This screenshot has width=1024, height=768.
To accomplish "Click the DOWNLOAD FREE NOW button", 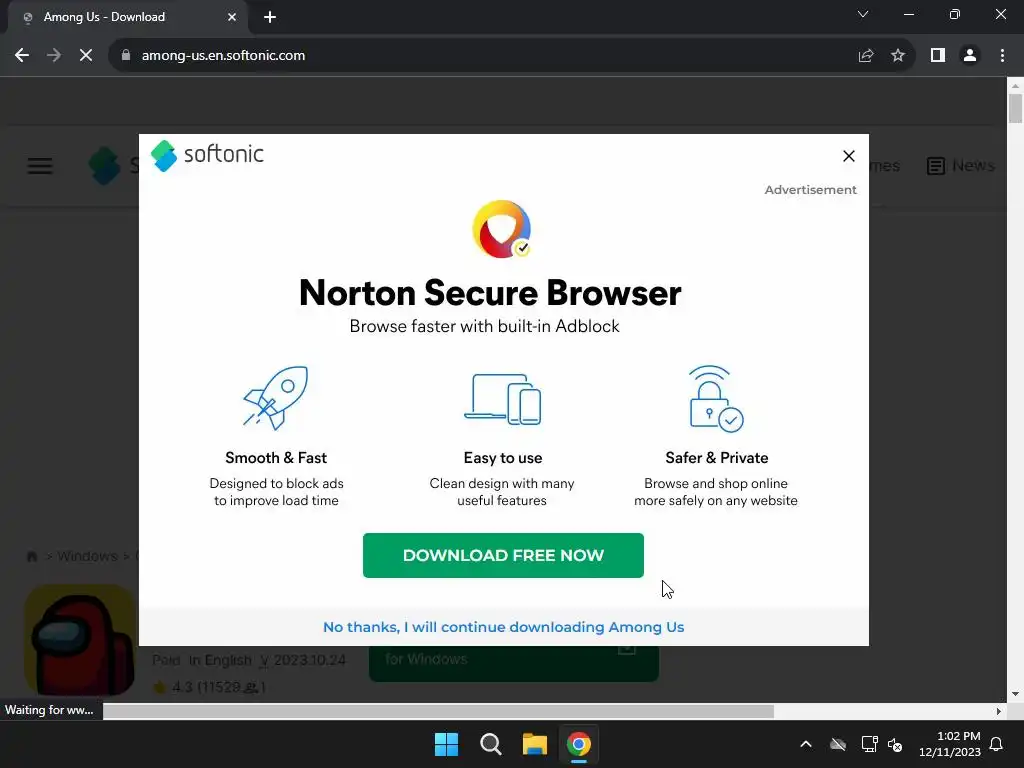I will (503, 555).
